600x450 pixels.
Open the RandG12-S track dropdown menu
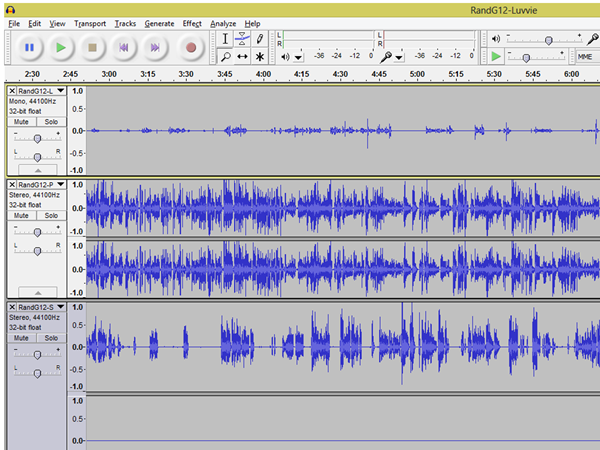pyautogui.click(x=61, y=307)
